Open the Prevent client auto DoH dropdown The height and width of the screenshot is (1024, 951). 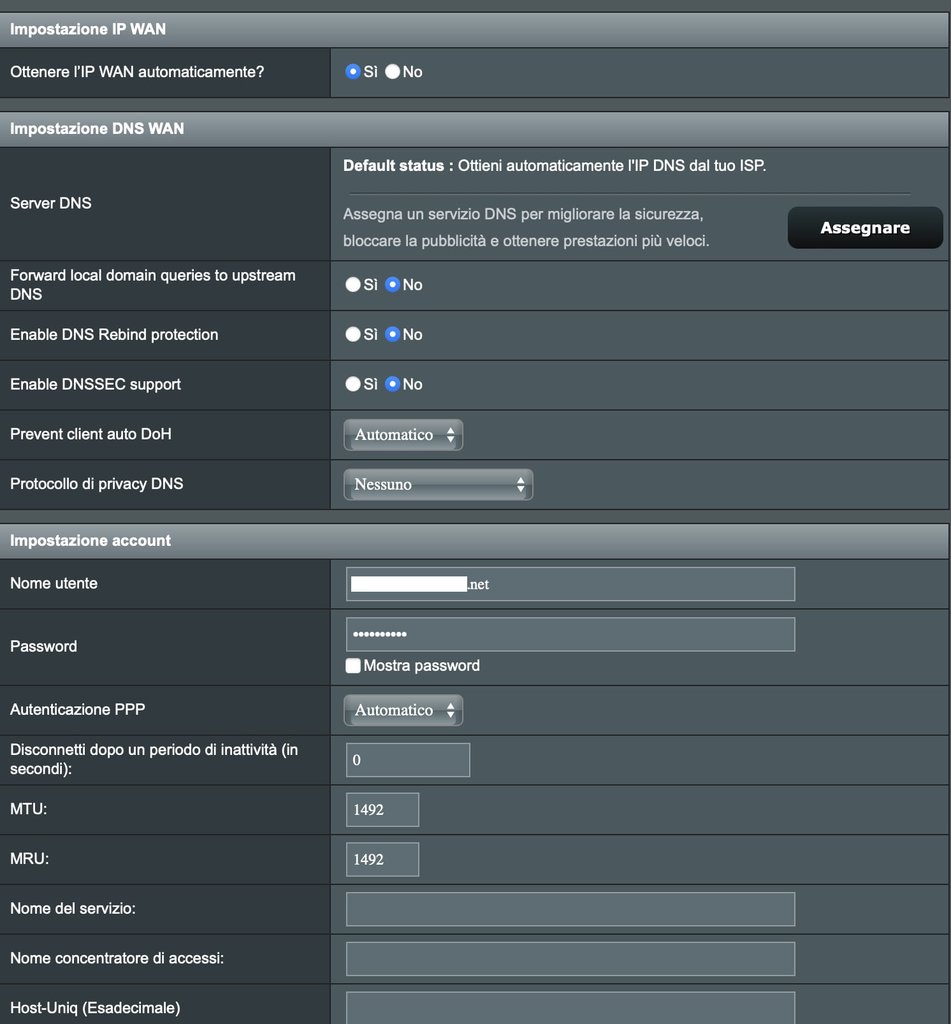[x=403, y=435]
